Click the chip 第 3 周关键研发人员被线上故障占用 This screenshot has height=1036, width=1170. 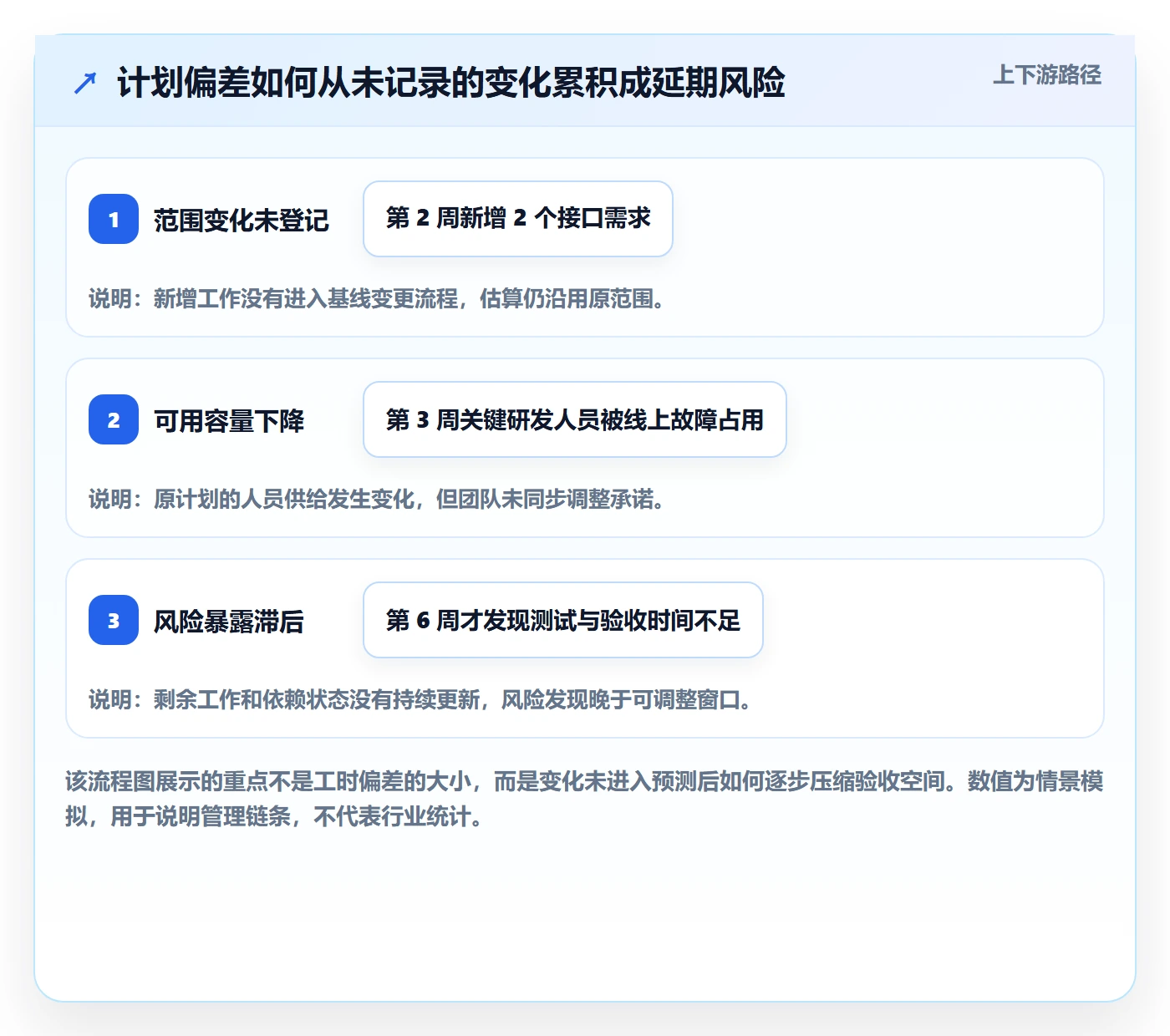click(x=575, y=419)
